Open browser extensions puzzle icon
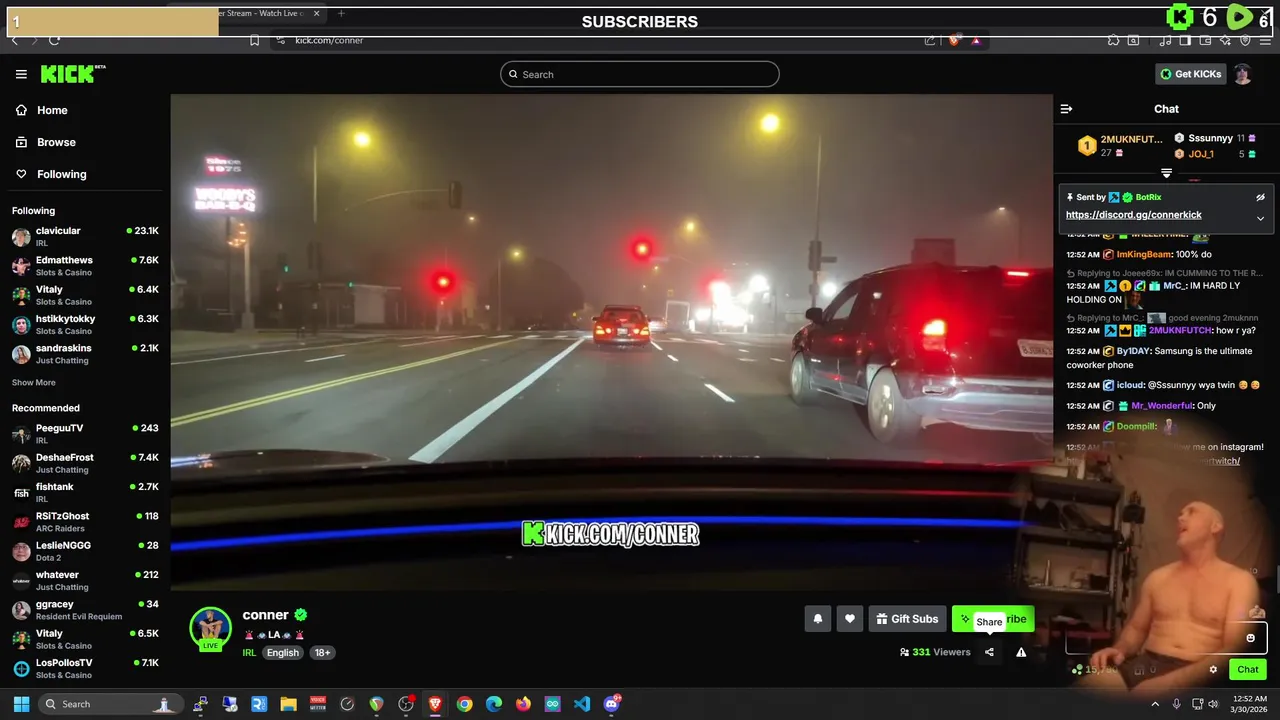This screenshot has width=1280, height=720. point(1113,40)
